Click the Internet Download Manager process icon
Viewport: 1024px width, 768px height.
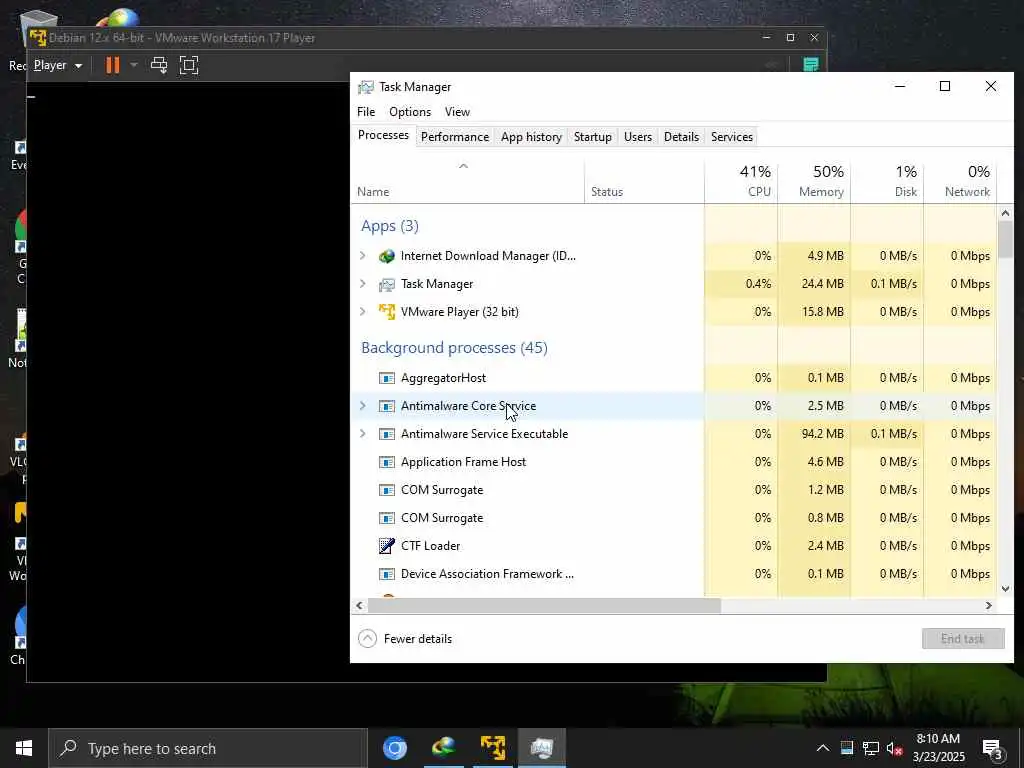[387, 256]
